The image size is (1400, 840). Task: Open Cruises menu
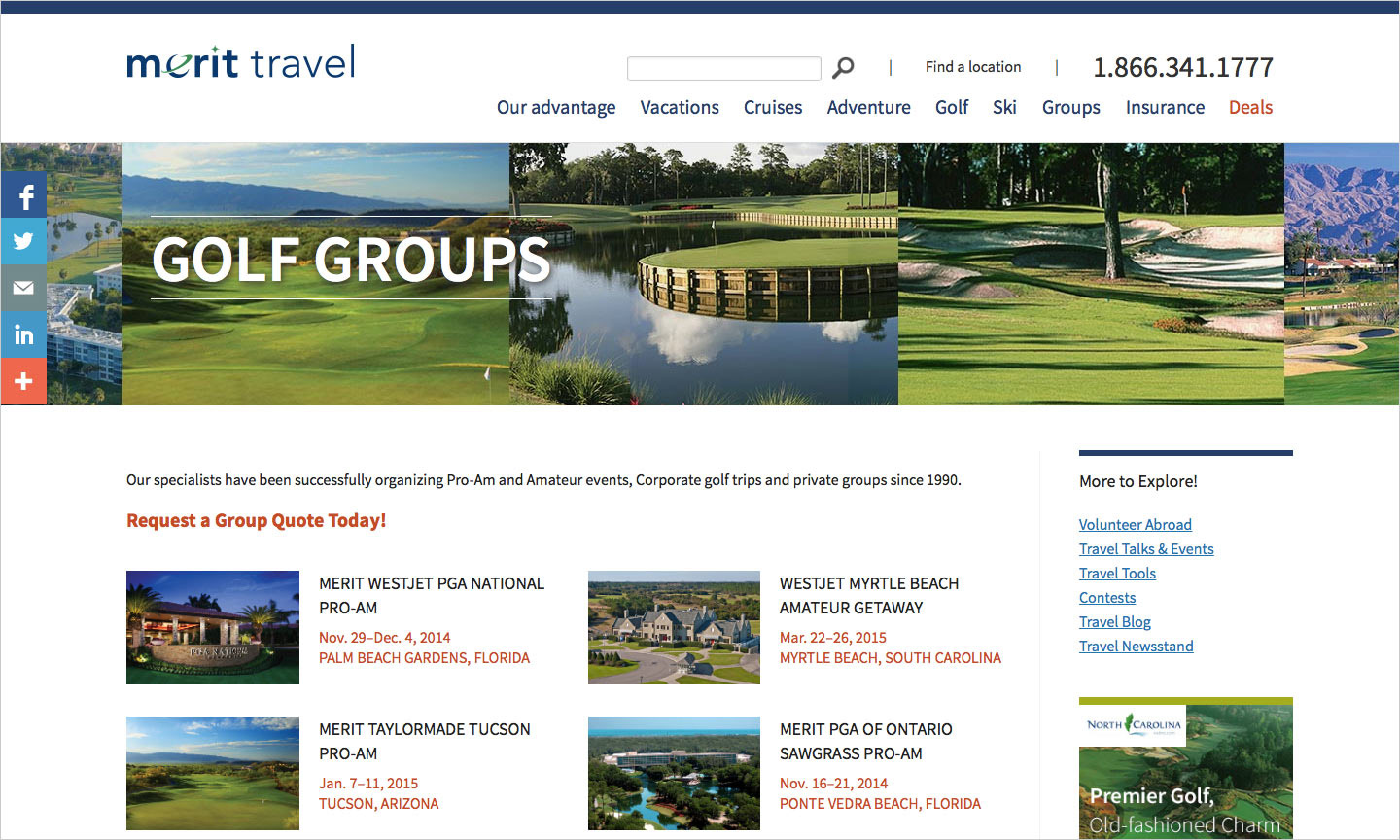click(x=773, y=108)
